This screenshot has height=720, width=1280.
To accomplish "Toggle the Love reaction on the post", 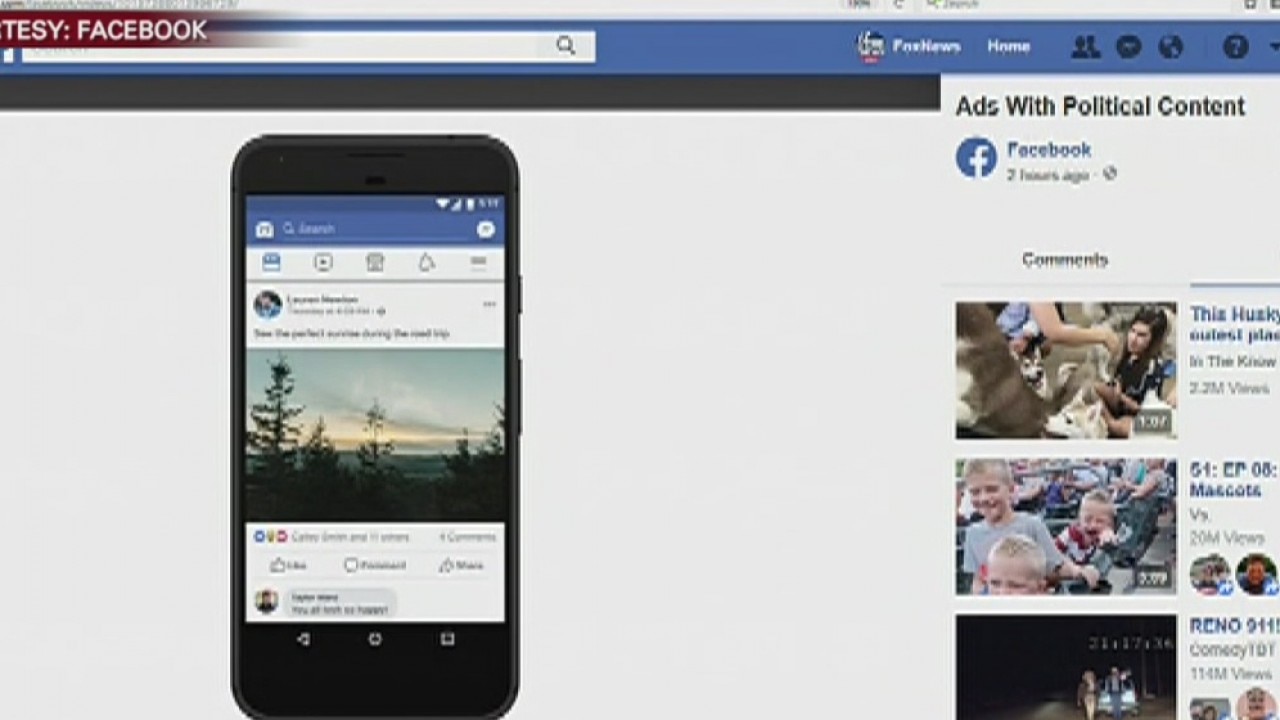I will (x=282, y=536).
